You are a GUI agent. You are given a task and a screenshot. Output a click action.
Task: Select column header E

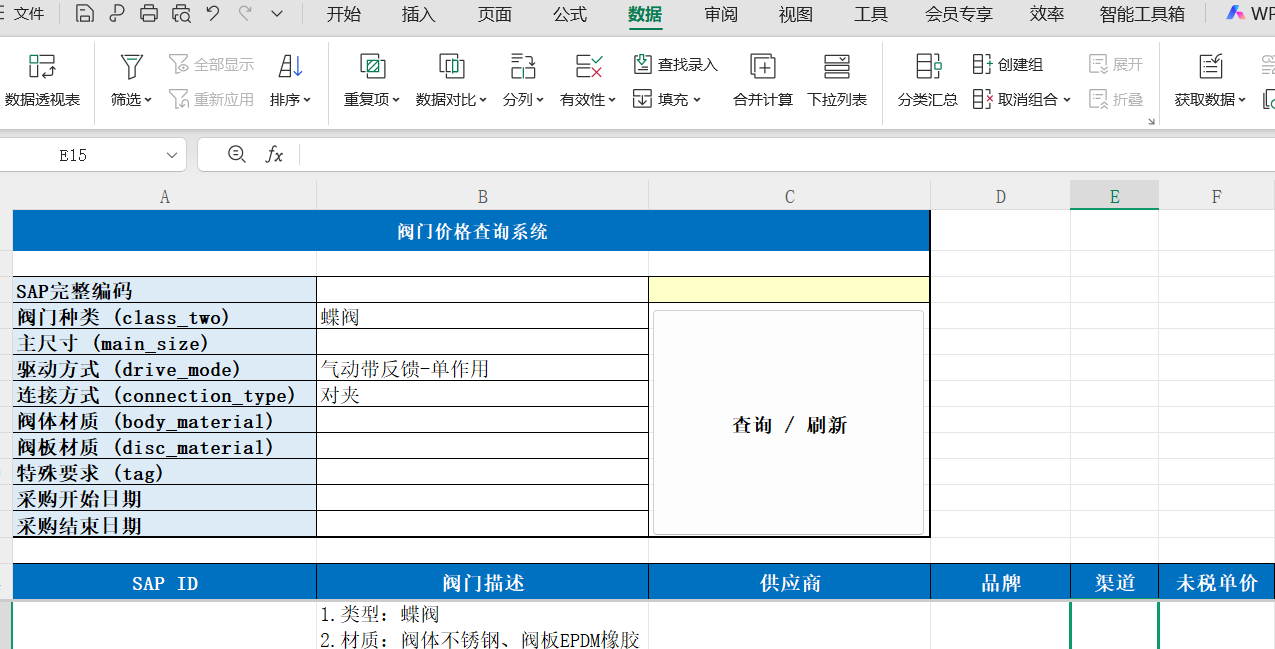tap(1115, 197)
